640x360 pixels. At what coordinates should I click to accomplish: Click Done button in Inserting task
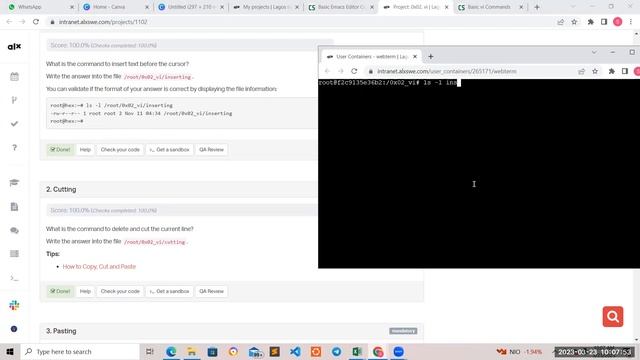click(x=60, y=149)
